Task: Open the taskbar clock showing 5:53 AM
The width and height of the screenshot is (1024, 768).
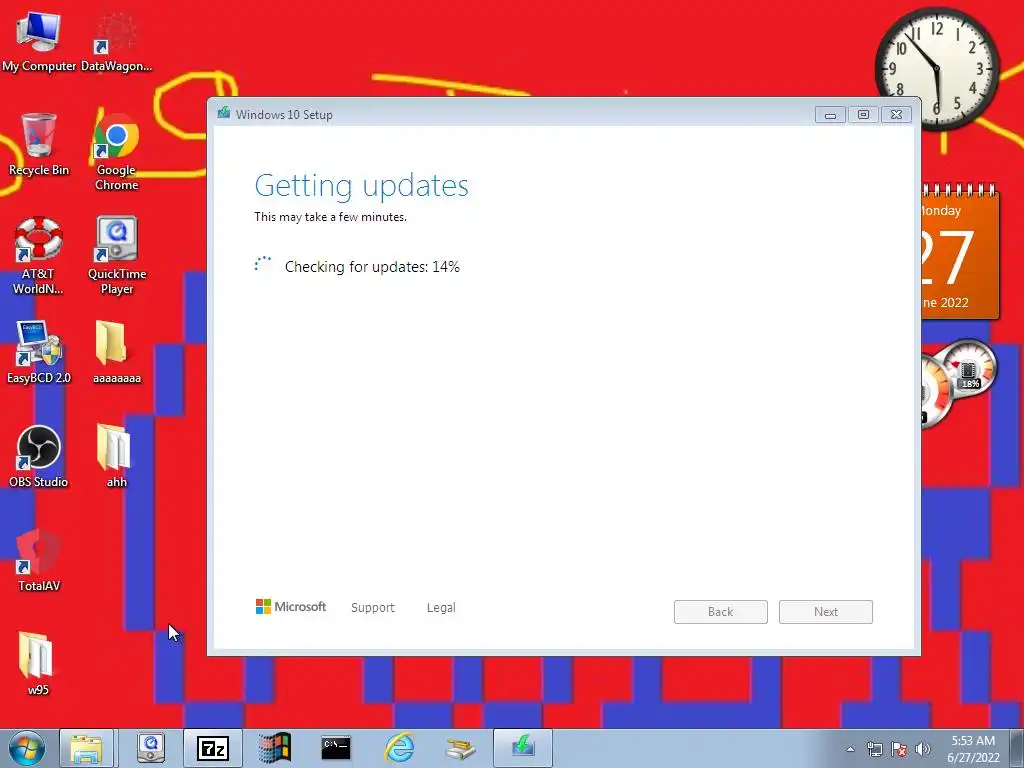Action: click(973, 749)
